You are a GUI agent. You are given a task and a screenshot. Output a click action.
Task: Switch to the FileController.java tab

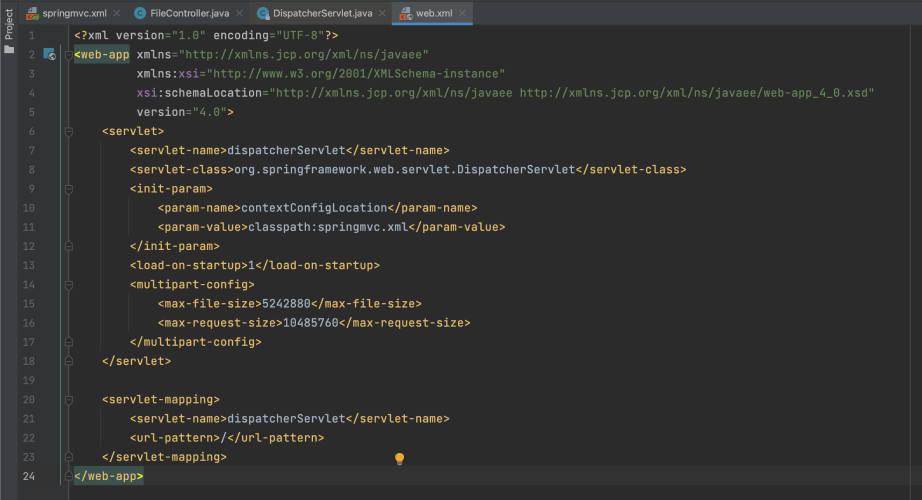(x=190, y=14)
